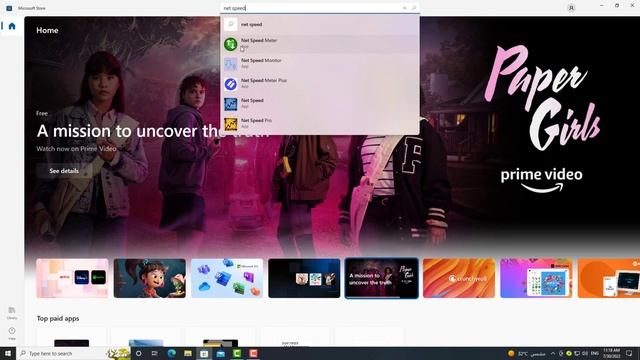Open Cortana from the taskbar
The image size is (640, 360).
coord(139,353)
